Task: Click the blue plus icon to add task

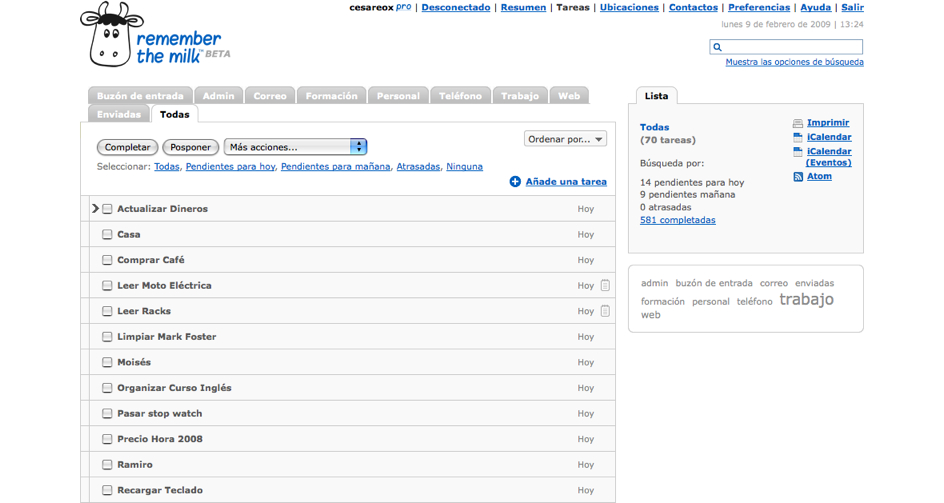Action: click(515, 182)
